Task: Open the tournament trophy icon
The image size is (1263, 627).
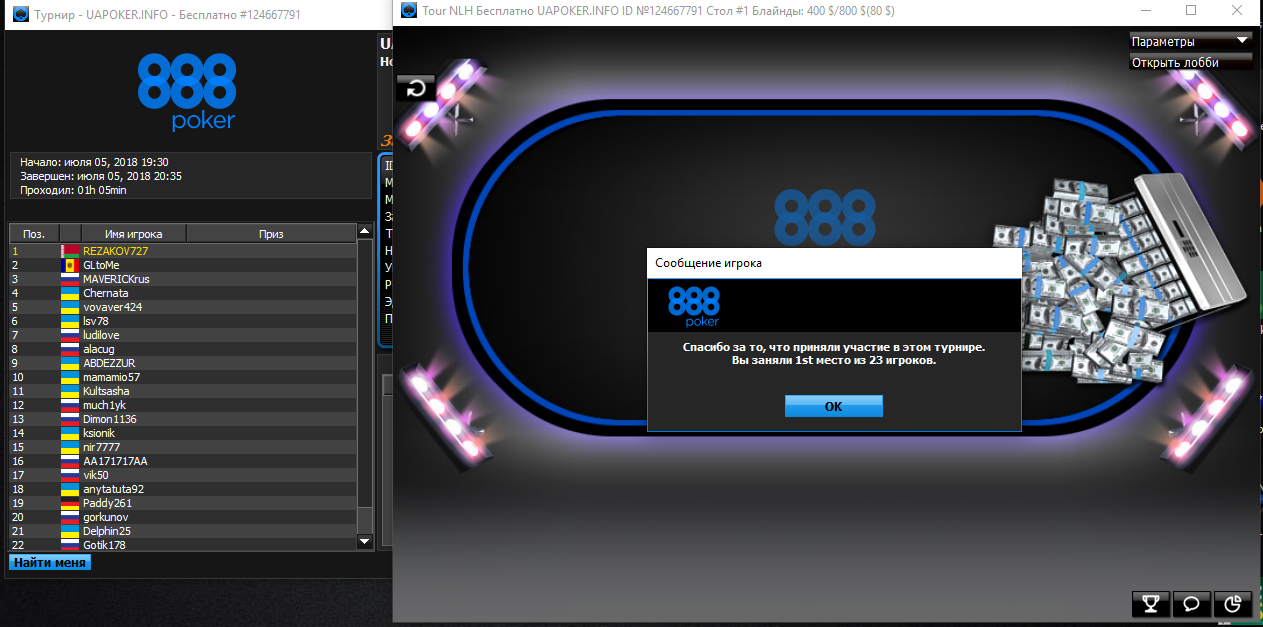Action: pyautogui.click(x=1151, y=603)
